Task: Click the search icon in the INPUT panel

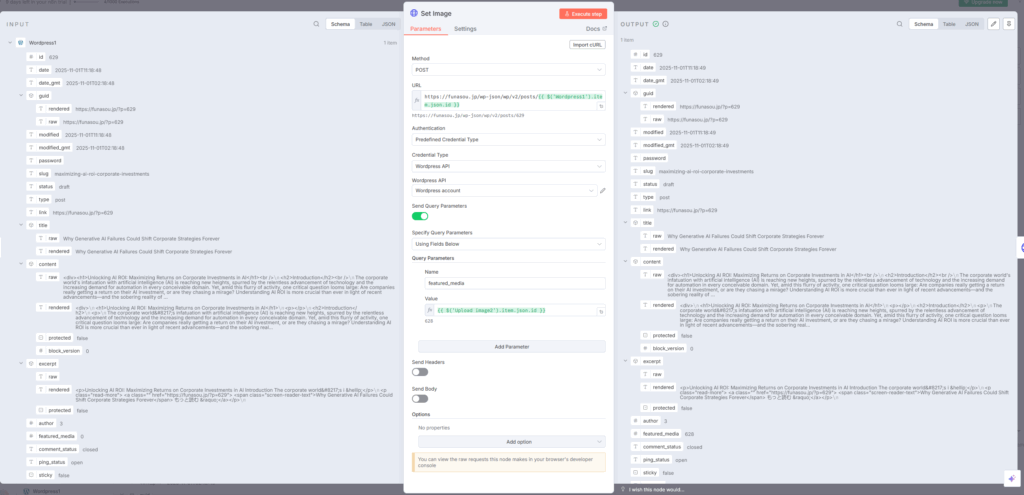Action: point(316,22)
